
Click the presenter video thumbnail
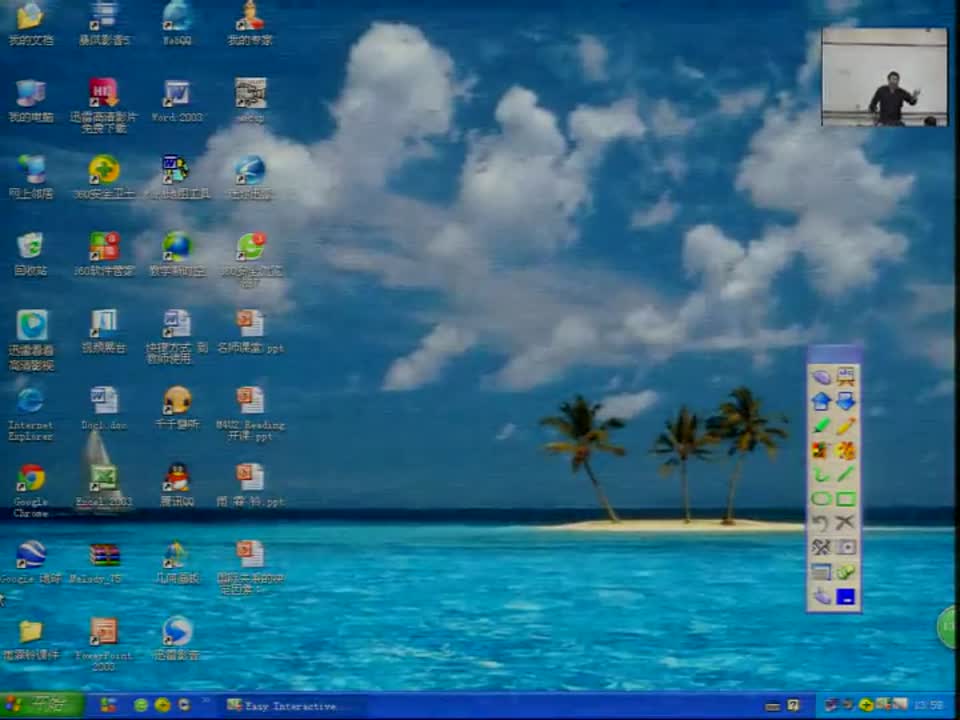[884, 77]
